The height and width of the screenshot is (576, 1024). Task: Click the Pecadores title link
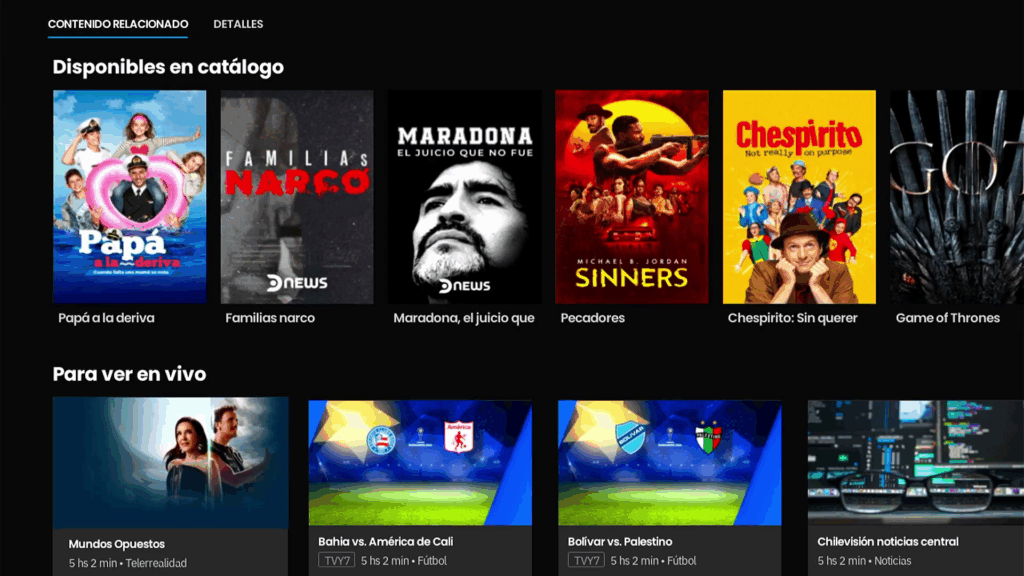pyautogui.click(x=592, y=318)
